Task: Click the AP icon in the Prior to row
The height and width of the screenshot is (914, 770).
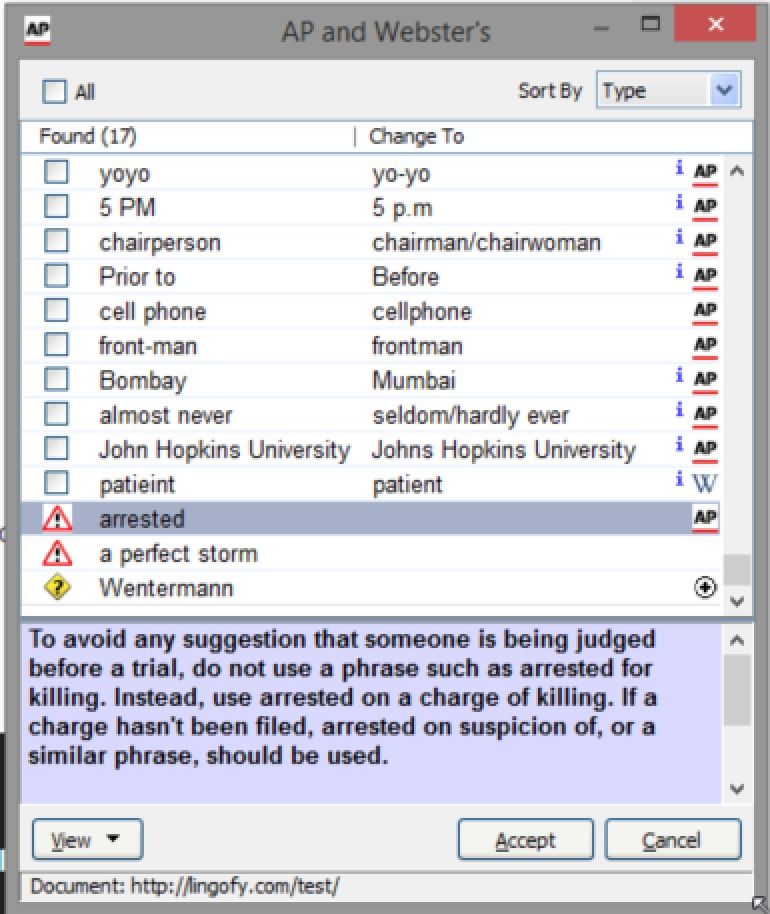Action: click(705, 276)
